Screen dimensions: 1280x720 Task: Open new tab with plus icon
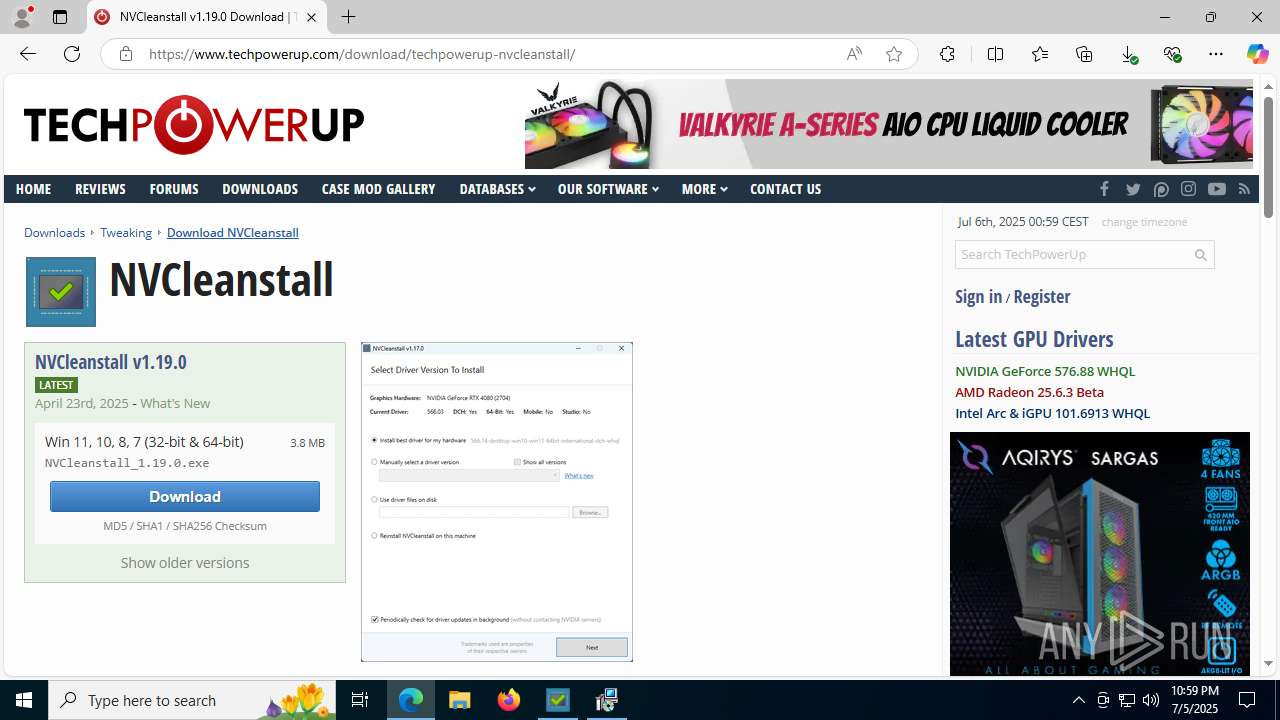click(x=348, y=17)
